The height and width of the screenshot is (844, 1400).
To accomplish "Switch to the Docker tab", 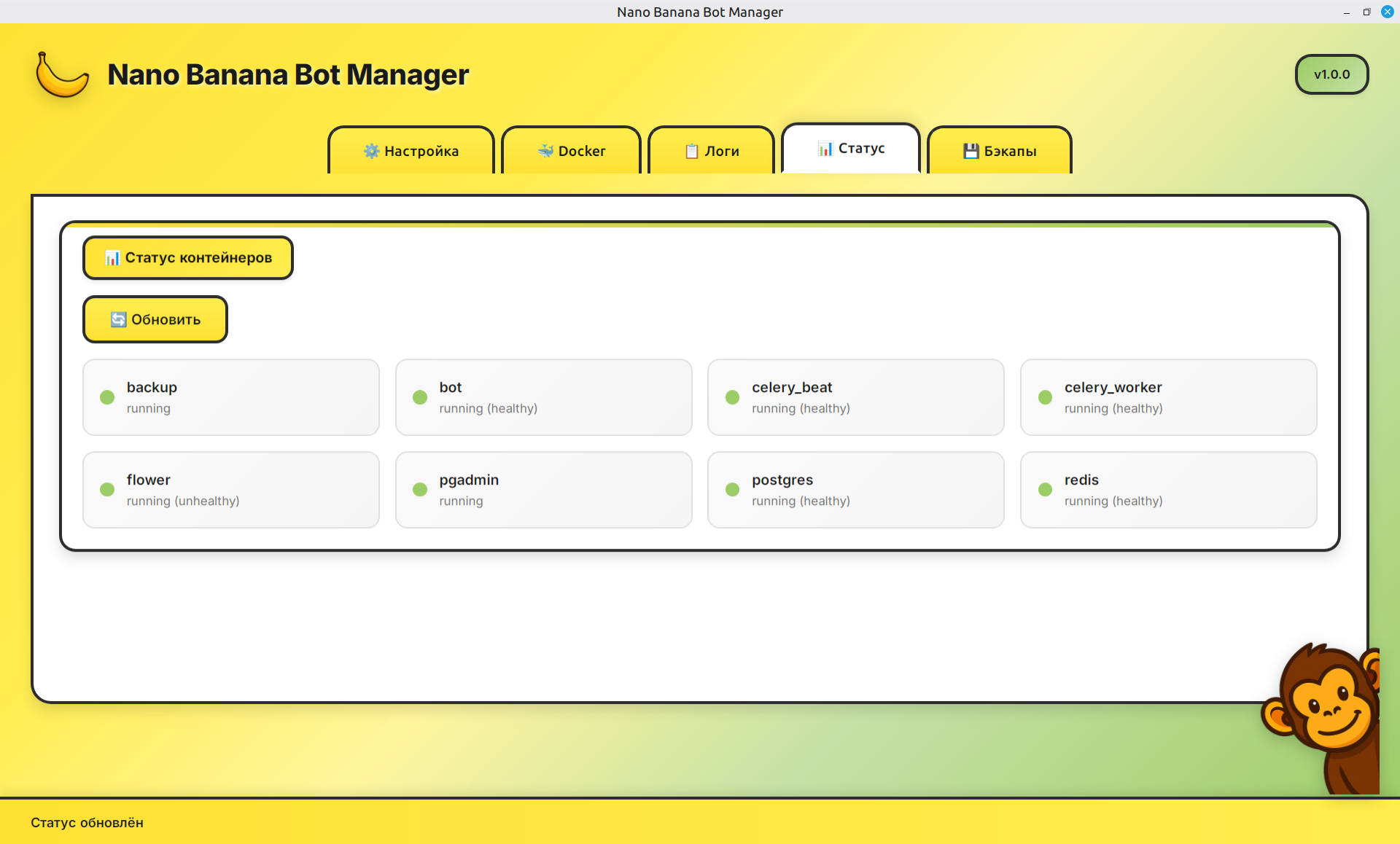I will click(571, 151).
